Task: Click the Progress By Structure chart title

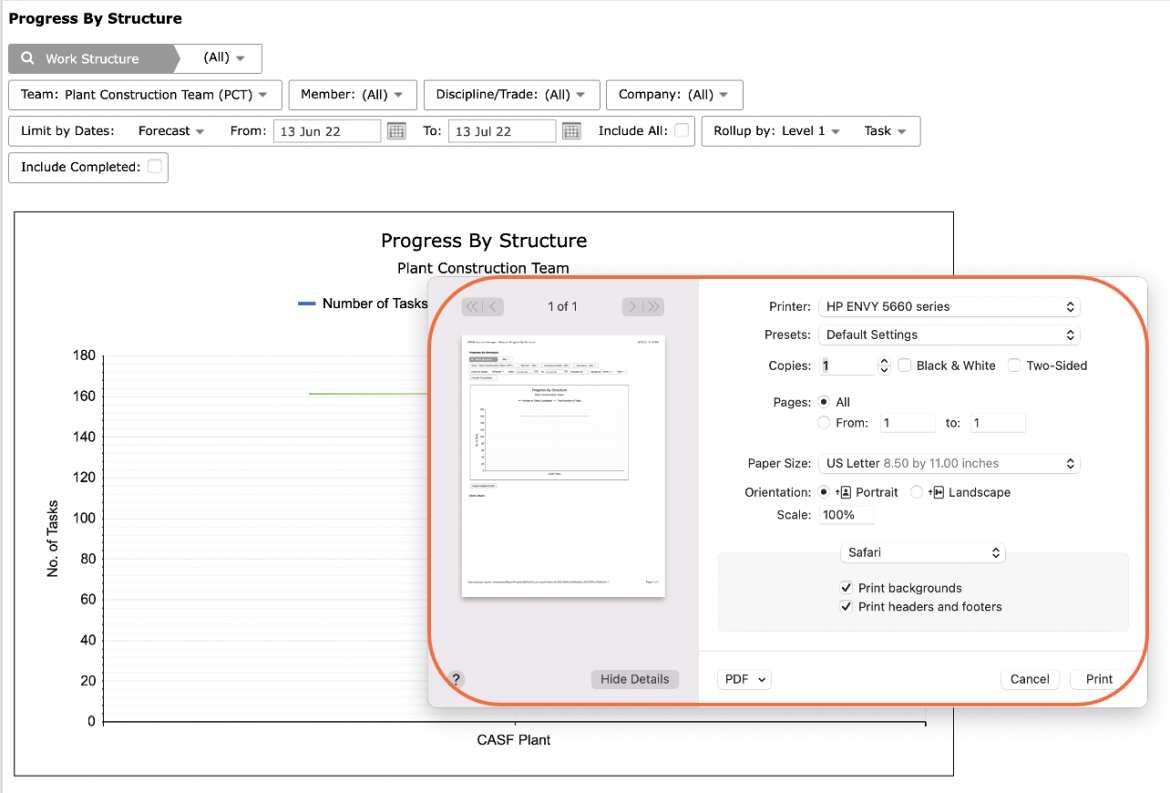Action: pyautogui.click(x=484, y=240)
